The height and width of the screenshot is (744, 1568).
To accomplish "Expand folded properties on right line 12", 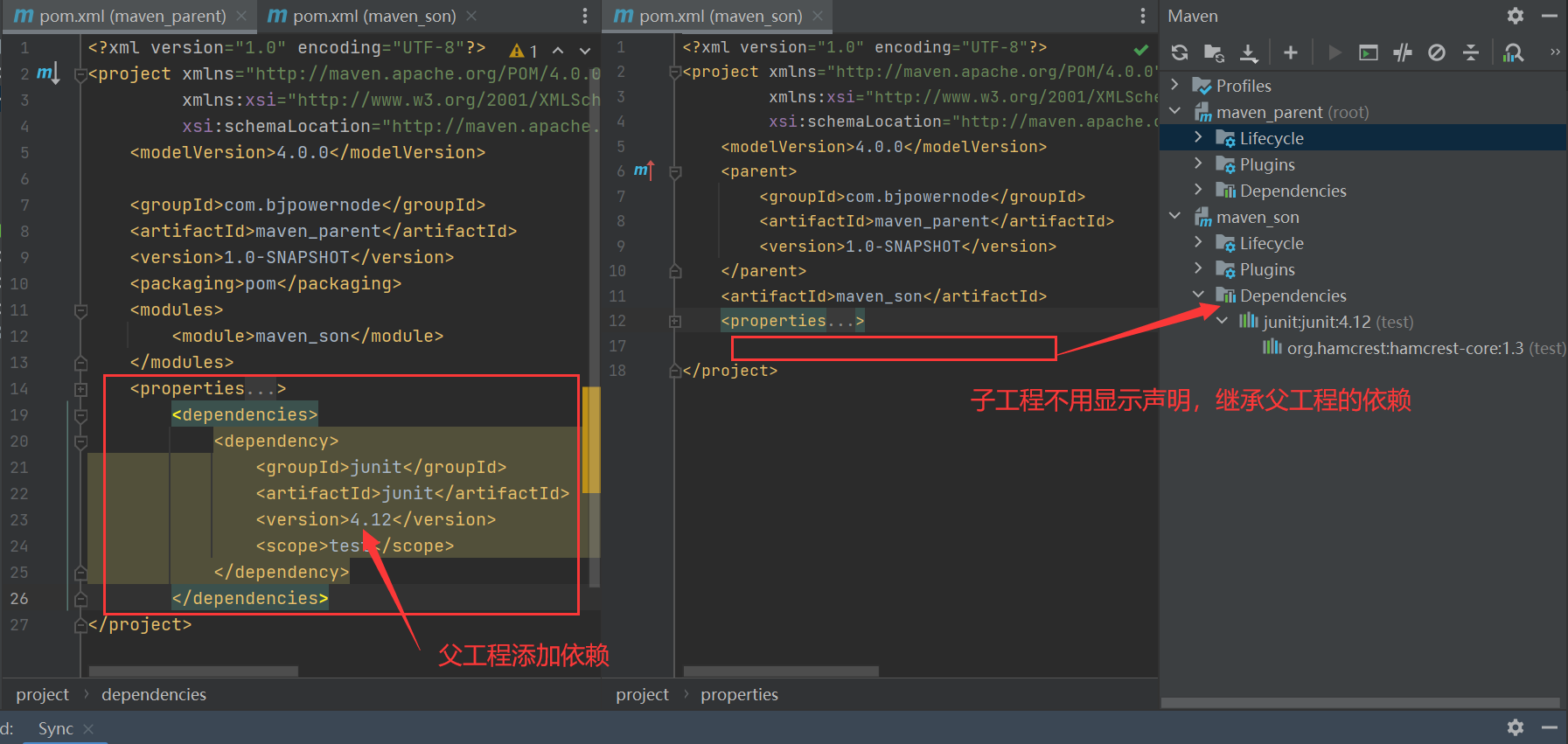I will coord(675,322).
